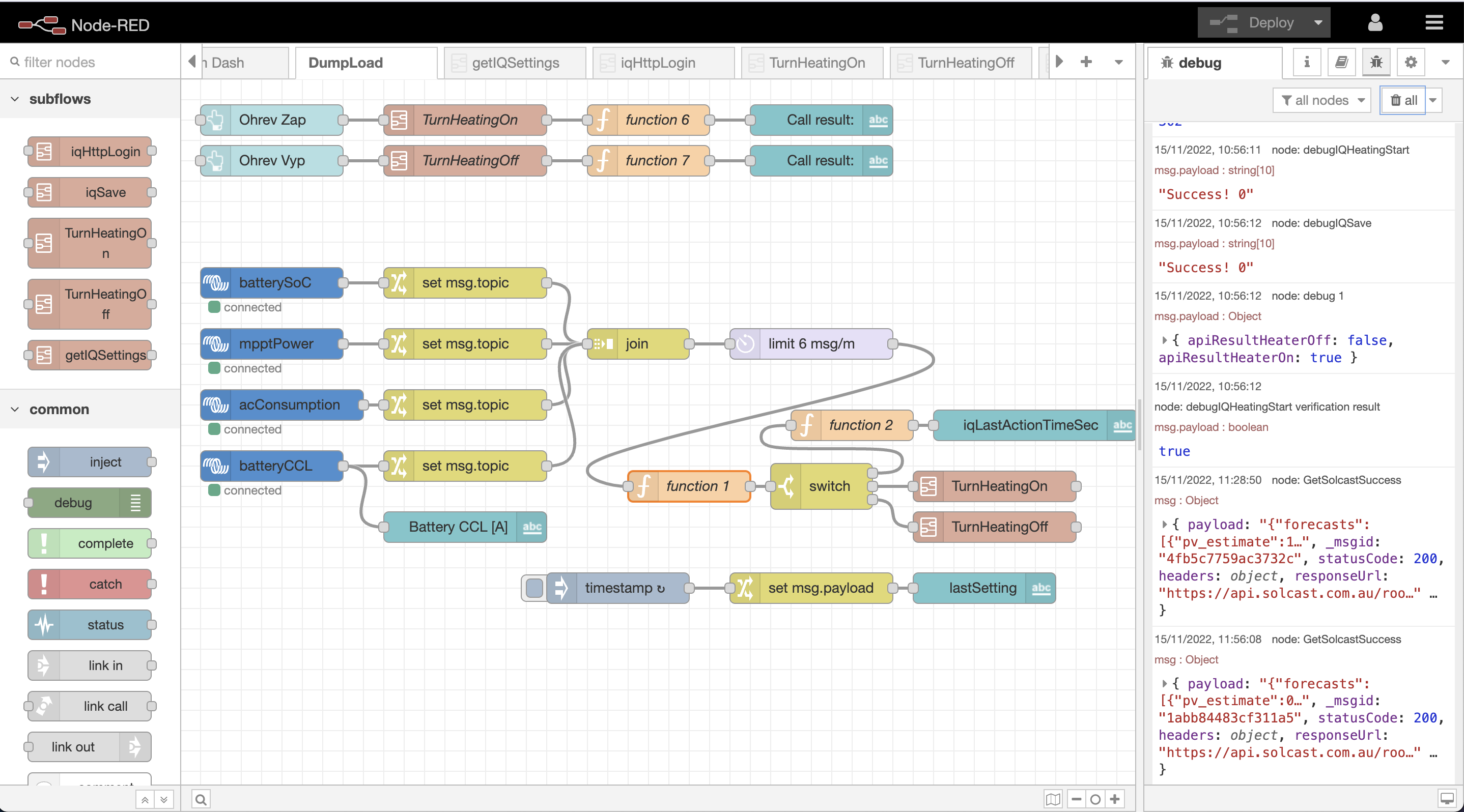
Task: Click the batterySoC Victron node icon
Action: tap(216, 283)
